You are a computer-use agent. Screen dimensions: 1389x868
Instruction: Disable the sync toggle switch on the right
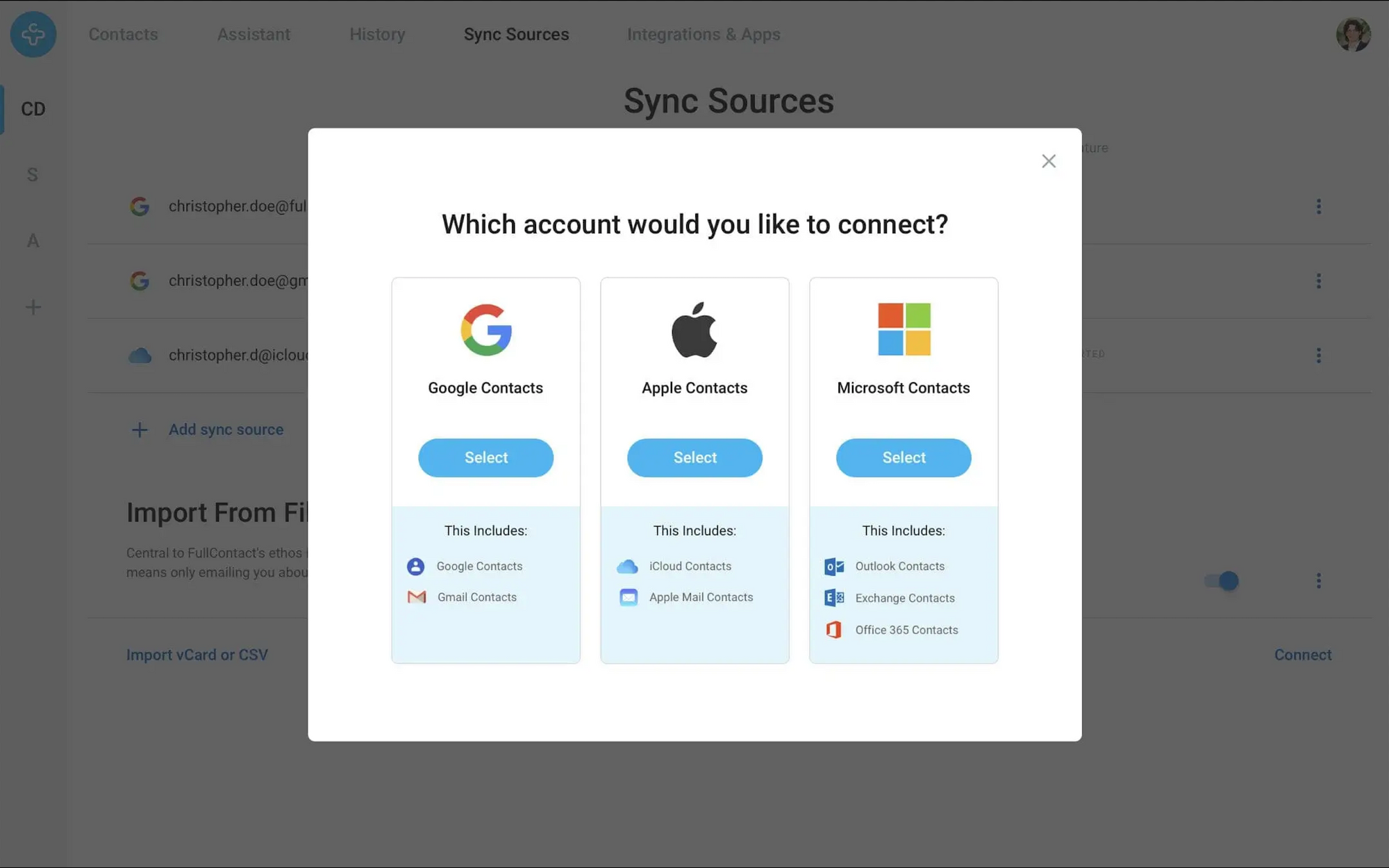(x=1222, y=581)
